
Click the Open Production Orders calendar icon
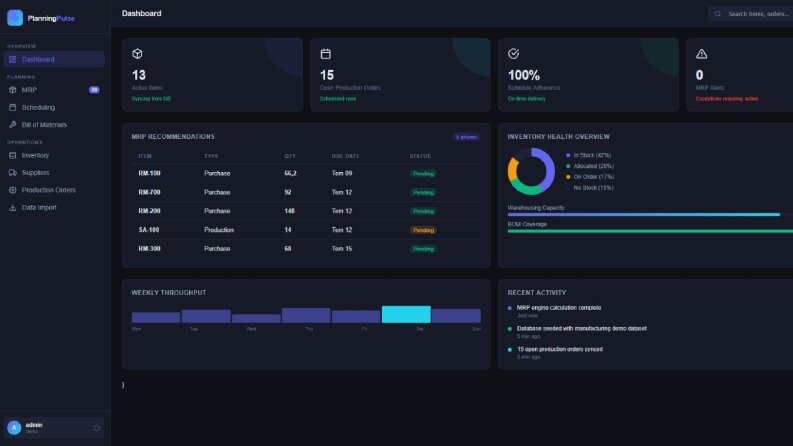pos(326,54)
